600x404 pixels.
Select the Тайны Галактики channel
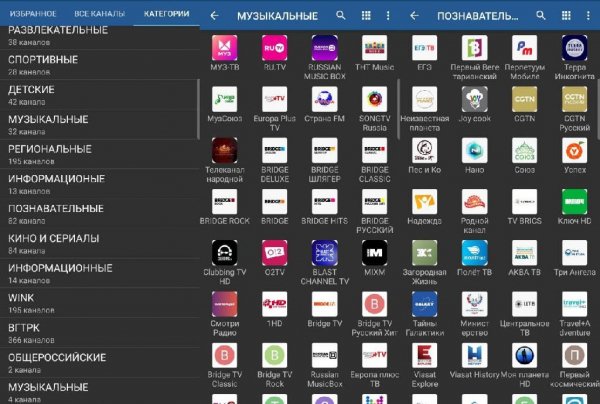point(424,304)
